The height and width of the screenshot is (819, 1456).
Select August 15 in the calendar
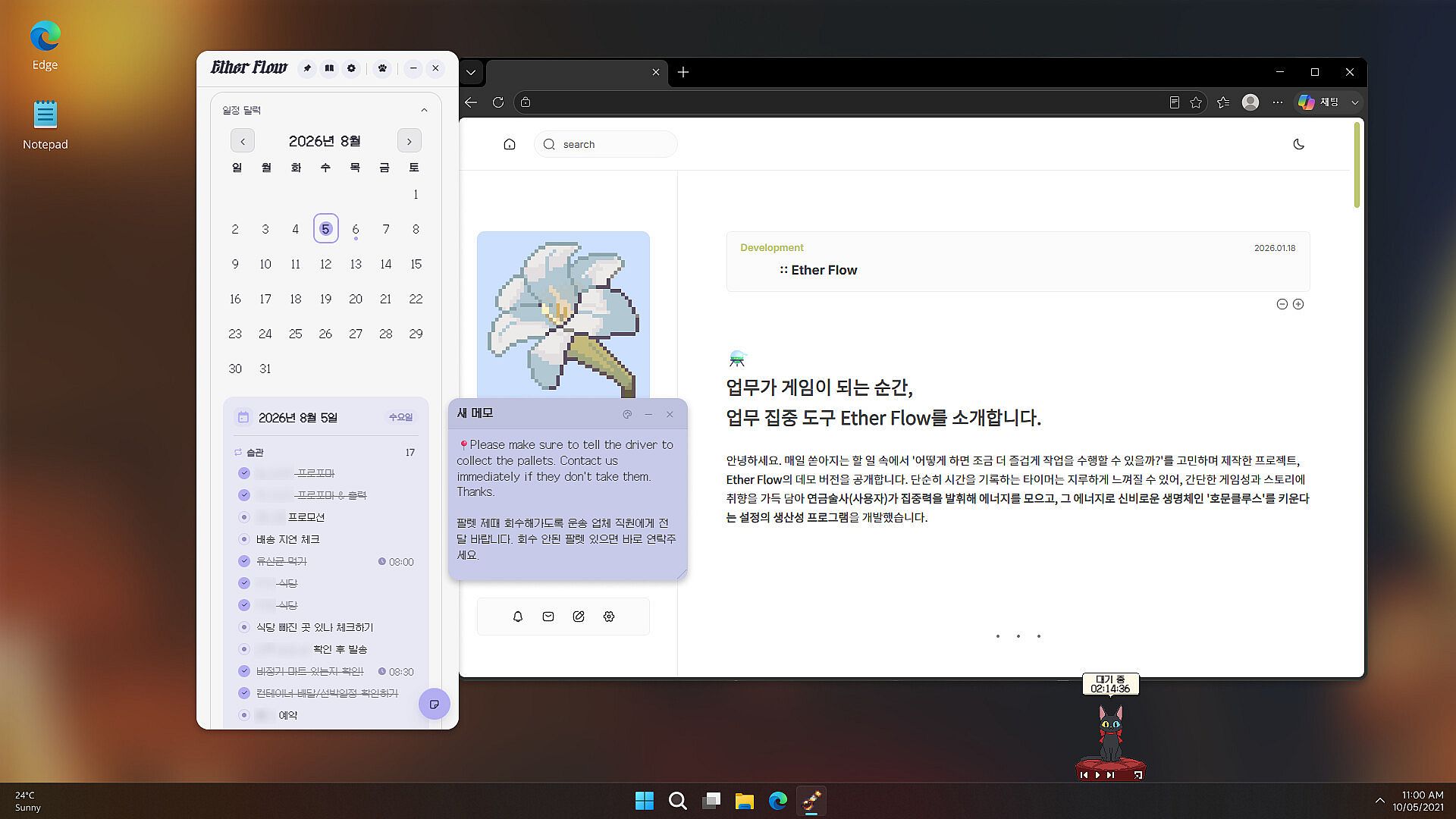coord(416,264)
